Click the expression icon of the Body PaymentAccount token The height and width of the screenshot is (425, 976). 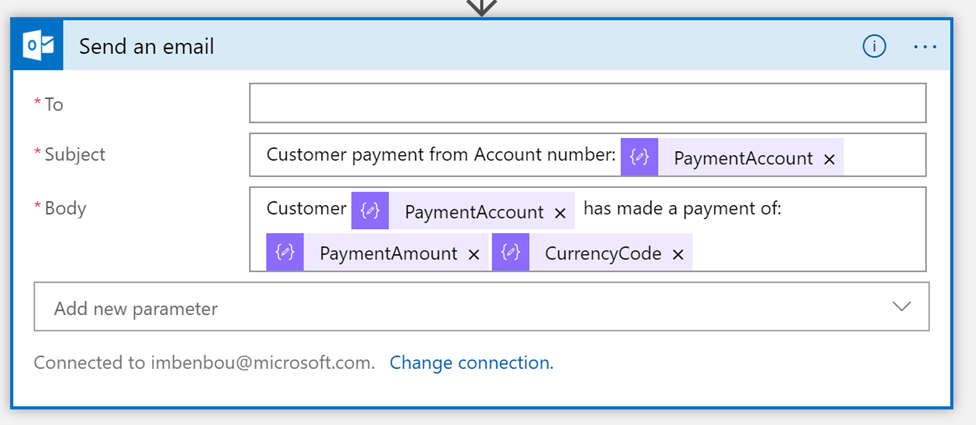pos(370,211)
